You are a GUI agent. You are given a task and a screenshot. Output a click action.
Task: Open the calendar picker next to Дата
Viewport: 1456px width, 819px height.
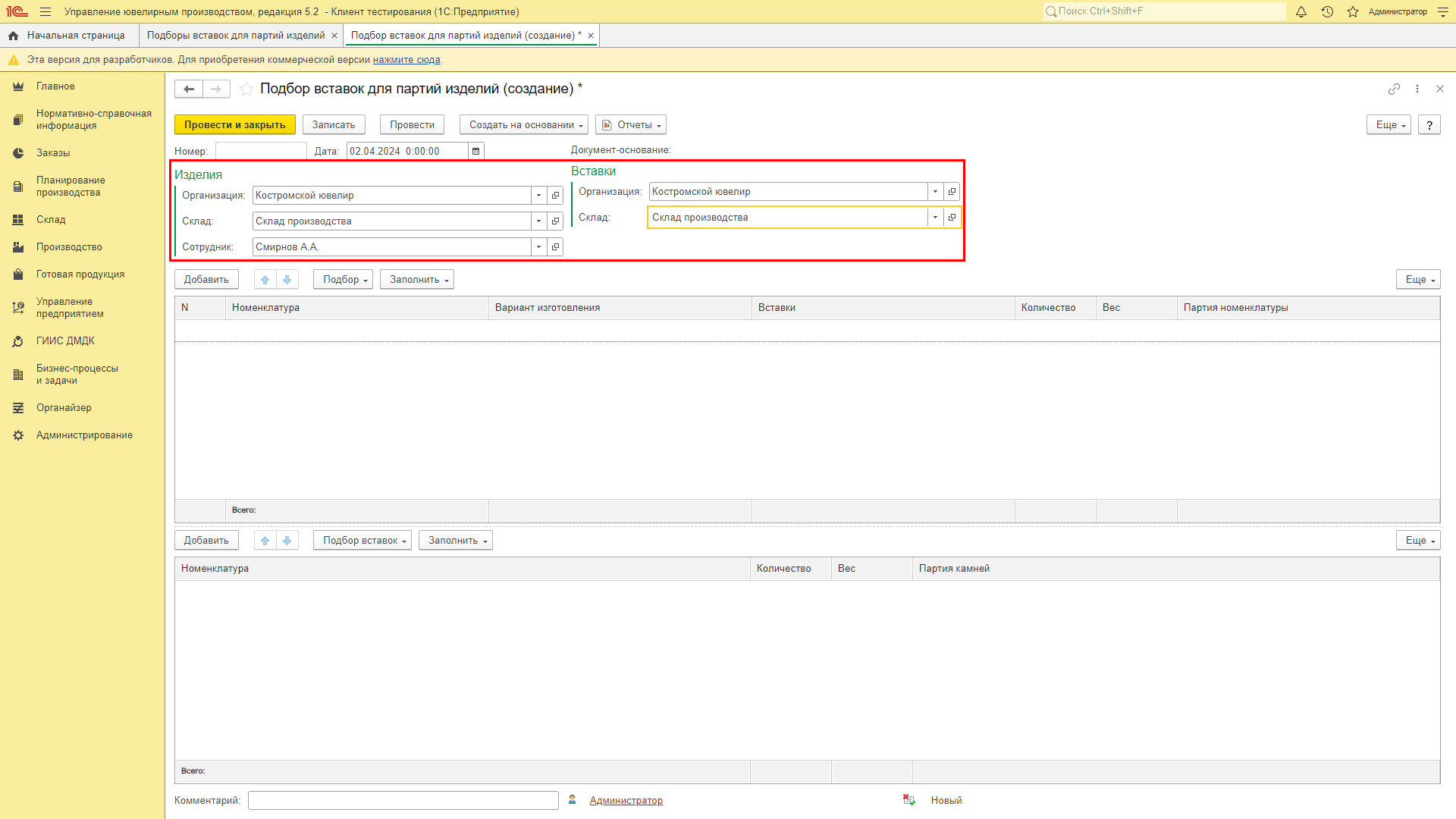476,151
